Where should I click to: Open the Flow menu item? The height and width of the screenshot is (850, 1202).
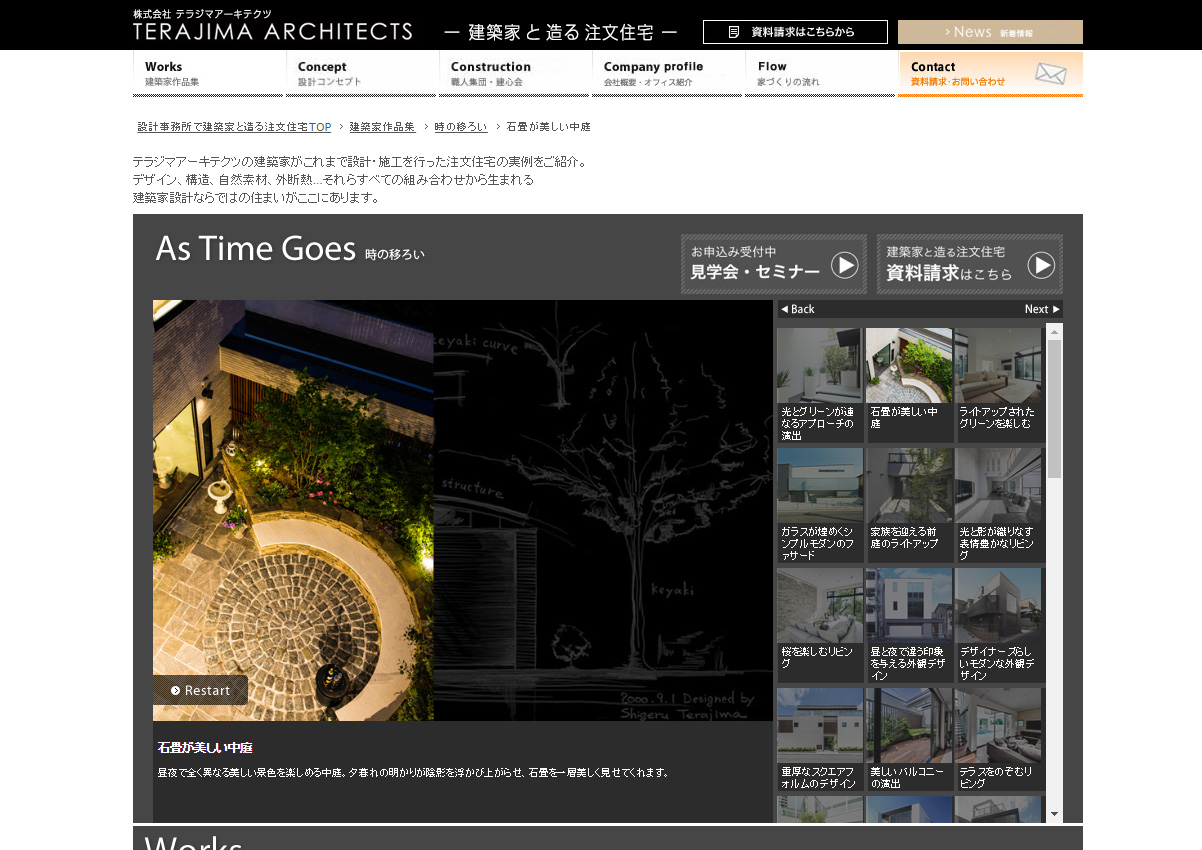pos(821,74)
